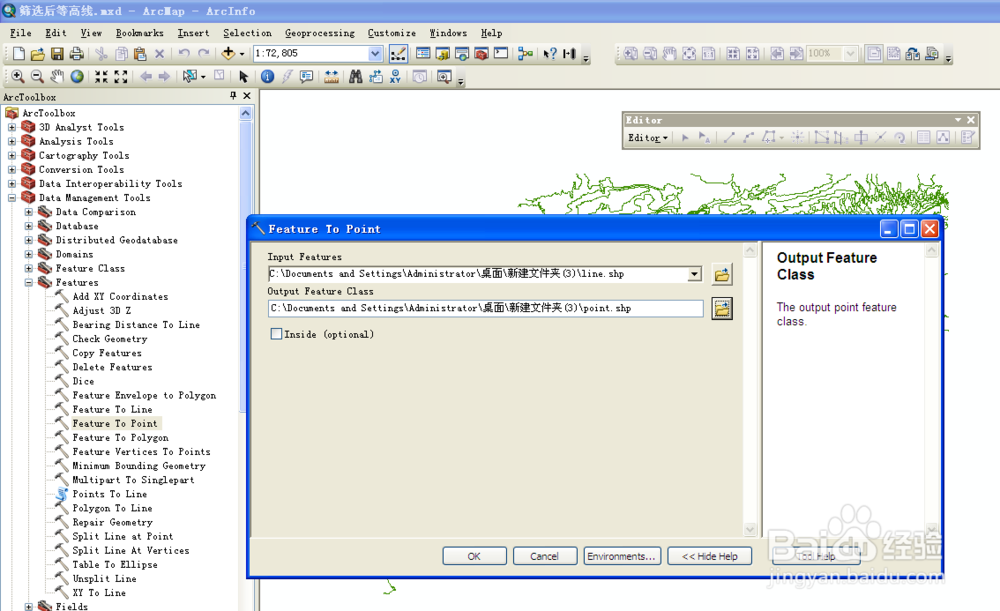Click the Add Data icon
The image size is (1000, 611).
pyautogui.click(x=228, y=54)
